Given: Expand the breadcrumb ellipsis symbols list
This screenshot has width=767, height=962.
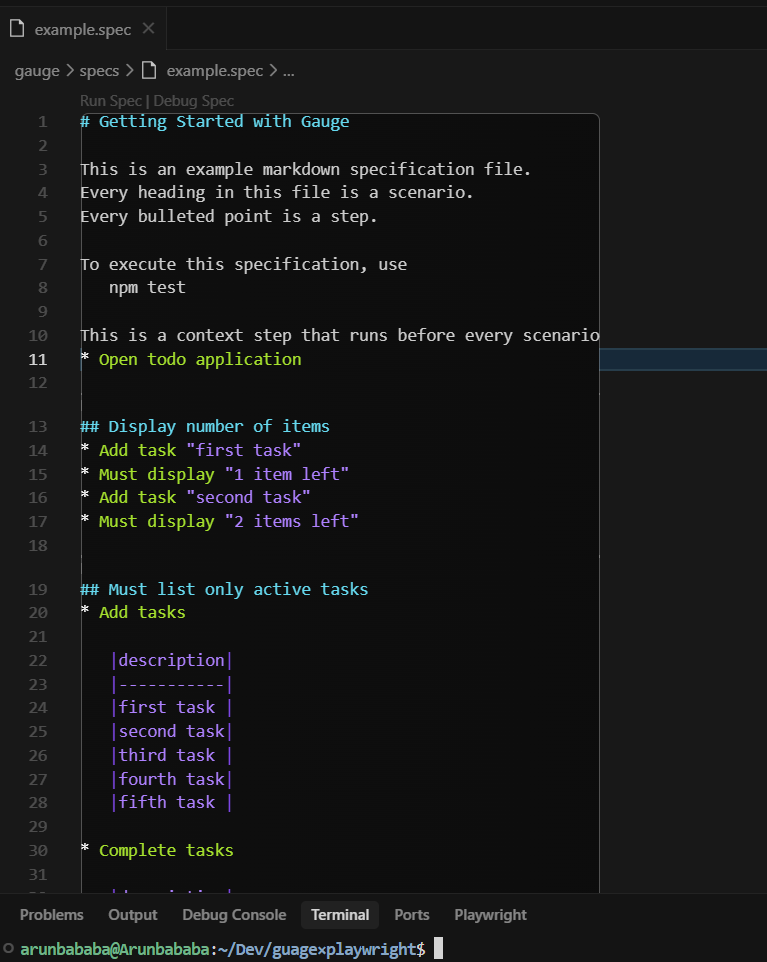Looking at the screenshot, I should click(x=288, y=71).
